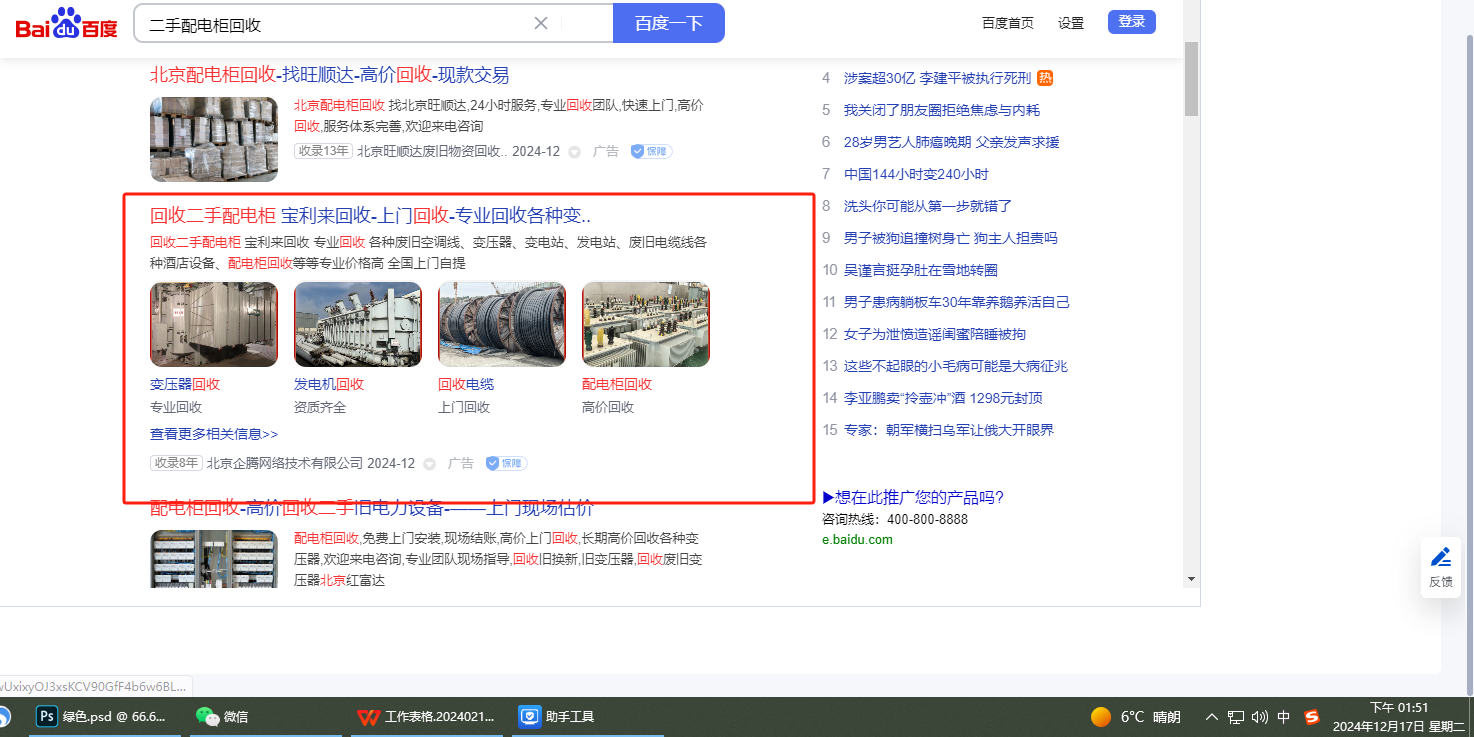Click the 保障 badge on the 北京企腾网络 ad
1474x737 pixels.
(507, 463)
